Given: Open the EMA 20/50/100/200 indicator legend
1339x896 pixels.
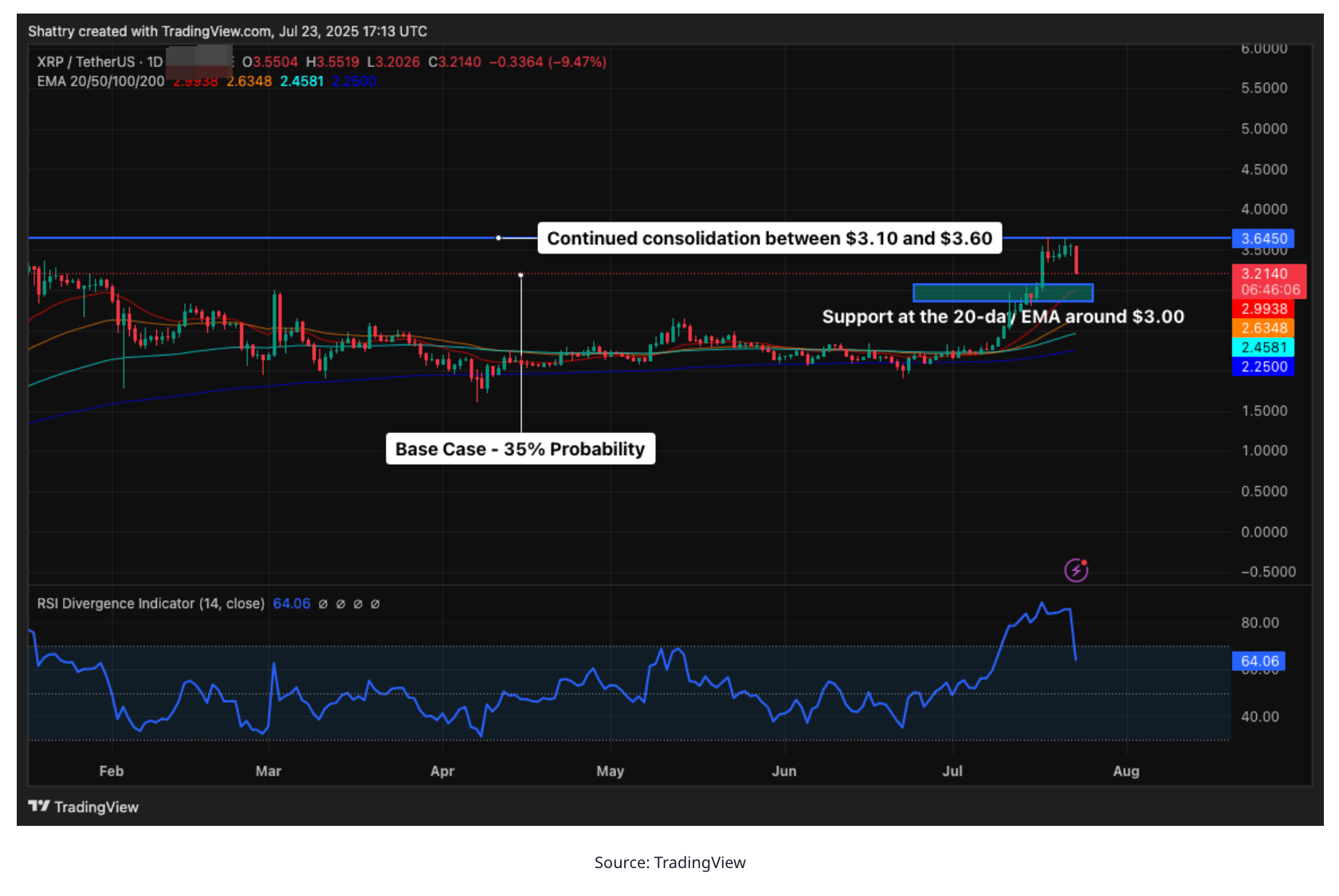Looking at the screenshot, I should 100,81.
